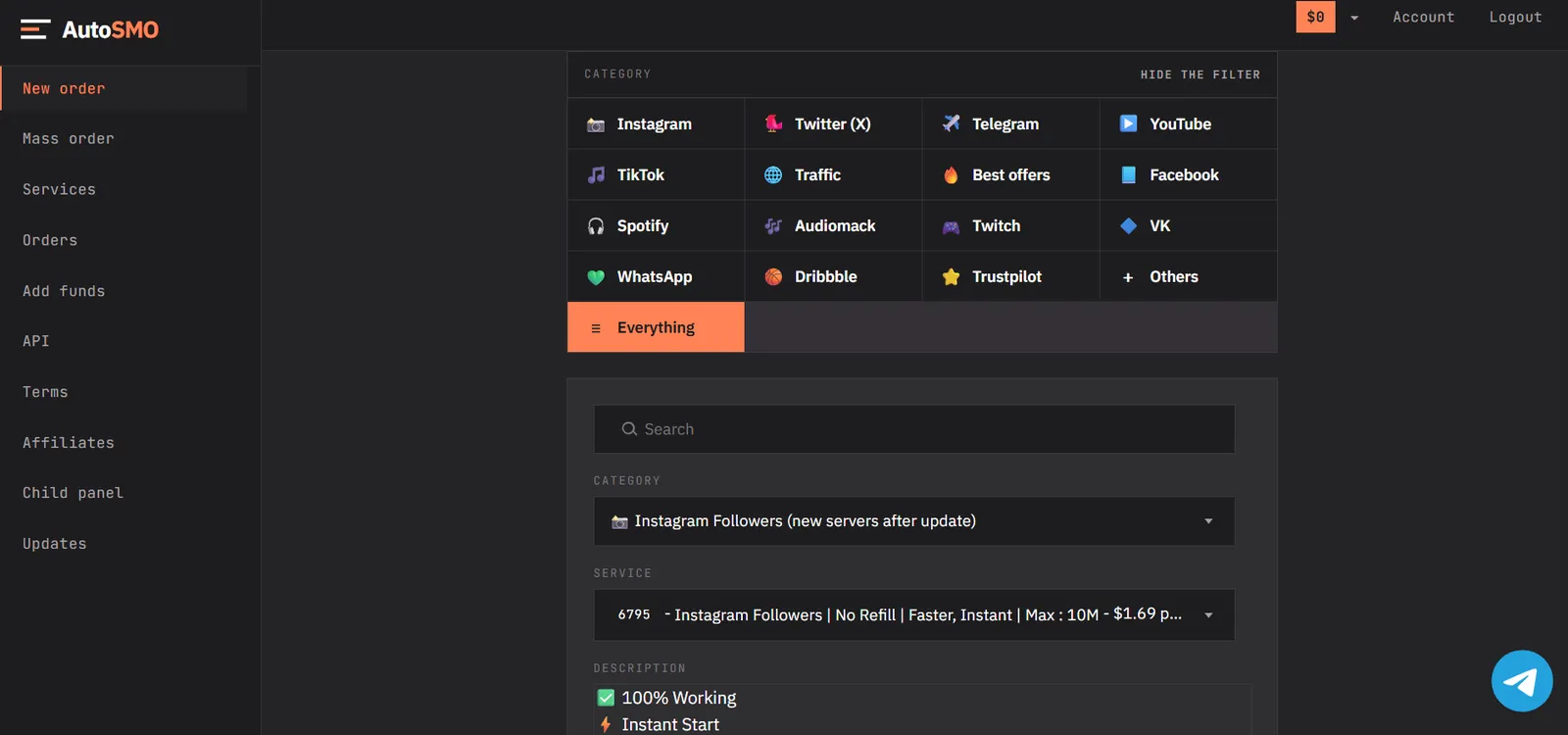The height and width of the screenshot is (735, 1568).
Task: Click the Logout link
Action: [1515, 17]
